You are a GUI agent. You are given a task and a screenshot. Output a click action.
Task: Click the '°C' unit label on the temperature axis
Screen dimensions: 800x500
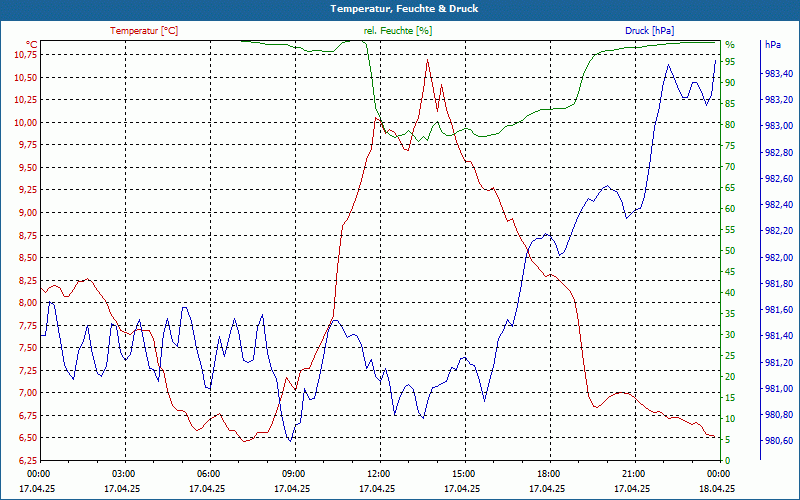(x=32, y=44)
